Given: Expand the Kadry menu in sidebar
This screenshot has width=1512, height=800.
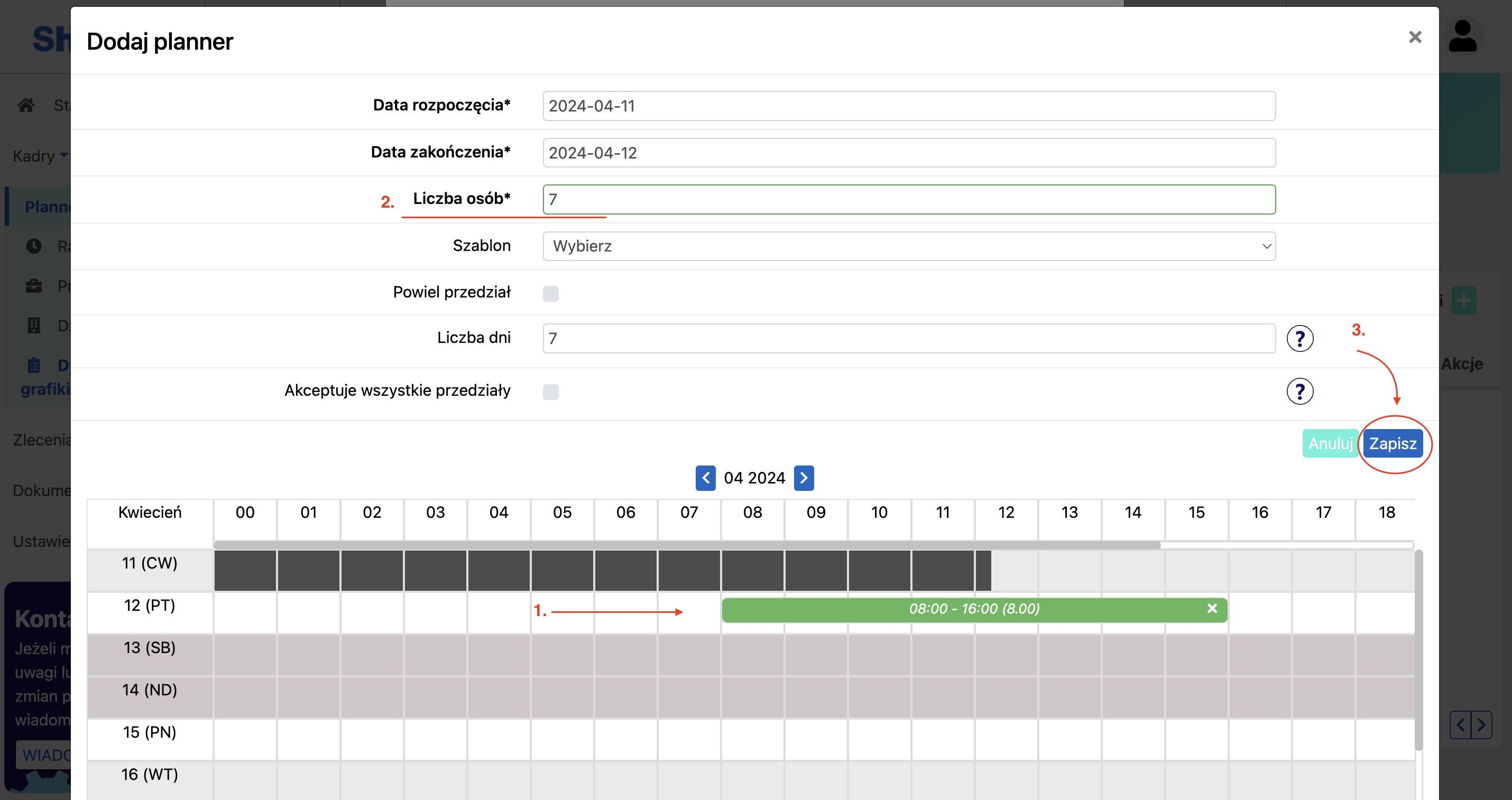Looking at the screenshot, I should (x=40, y=156).
